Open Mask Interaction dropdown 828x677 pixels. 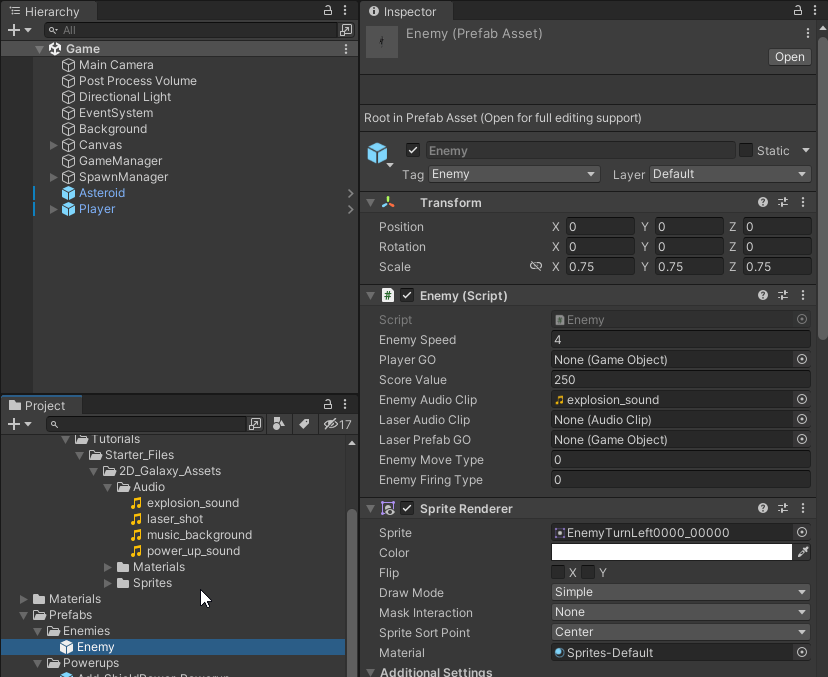(x=681, y=612)
